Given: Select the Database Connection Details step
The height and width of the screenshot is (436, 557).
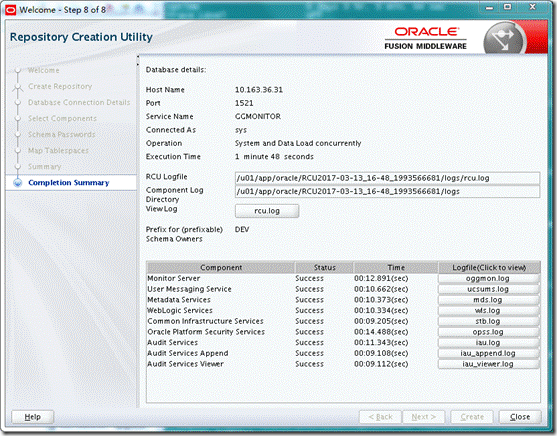Looking at the screenshot, I should click(x=79, y=102).
